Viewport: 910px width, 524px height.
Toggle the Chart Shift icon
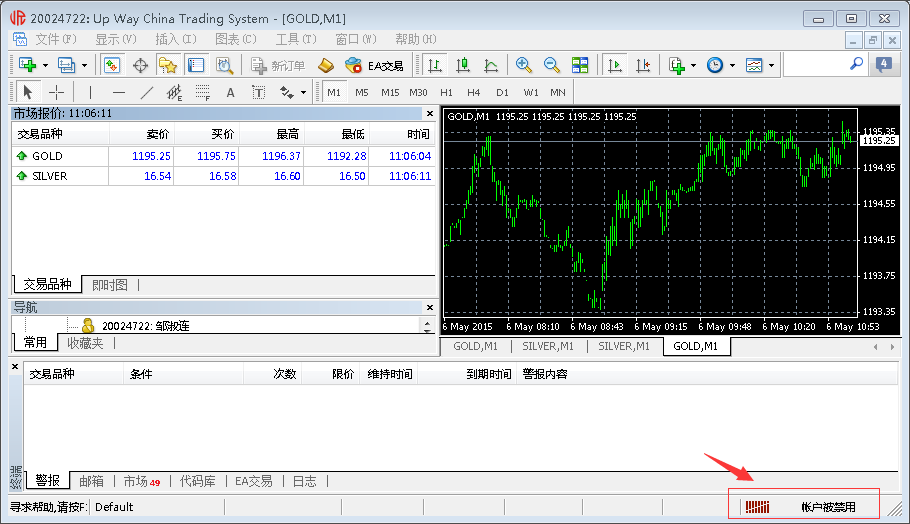pyautogui.click(x=643, y=65)
